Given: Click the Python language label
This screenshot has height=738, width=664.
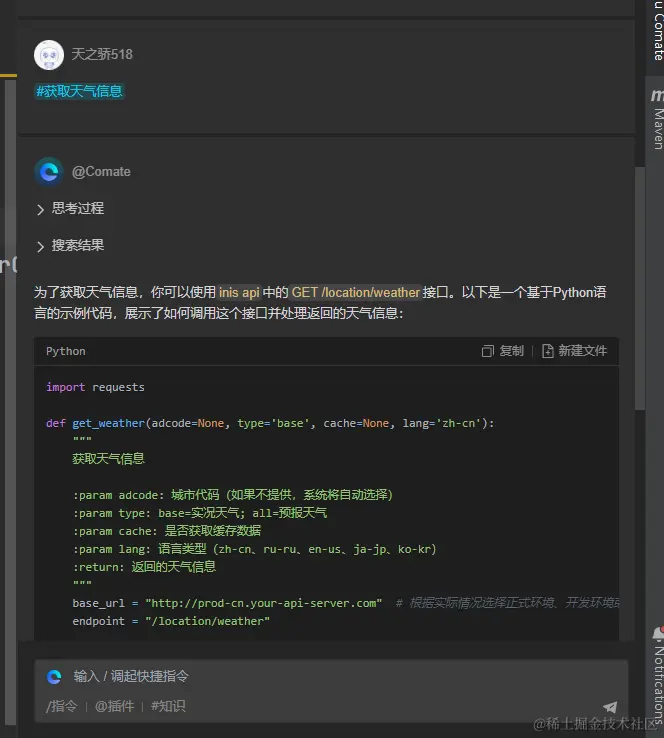Looking at the screenshot, I should pos(66,351).
